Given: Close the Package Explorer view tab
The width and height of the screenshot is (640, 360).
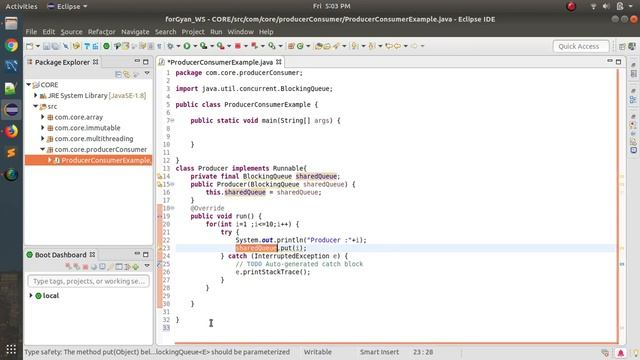Looking at the screenshot, I should [x=96, y=62].
